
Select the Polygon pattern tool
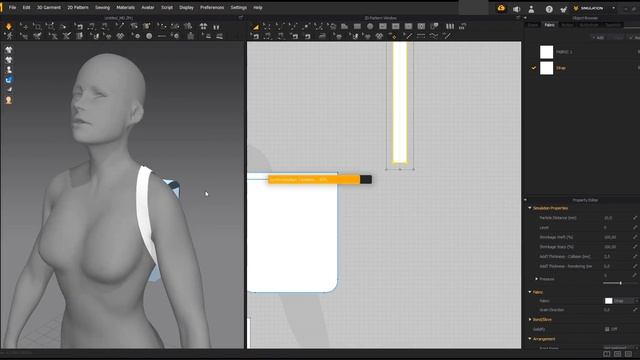pos(344,27)
